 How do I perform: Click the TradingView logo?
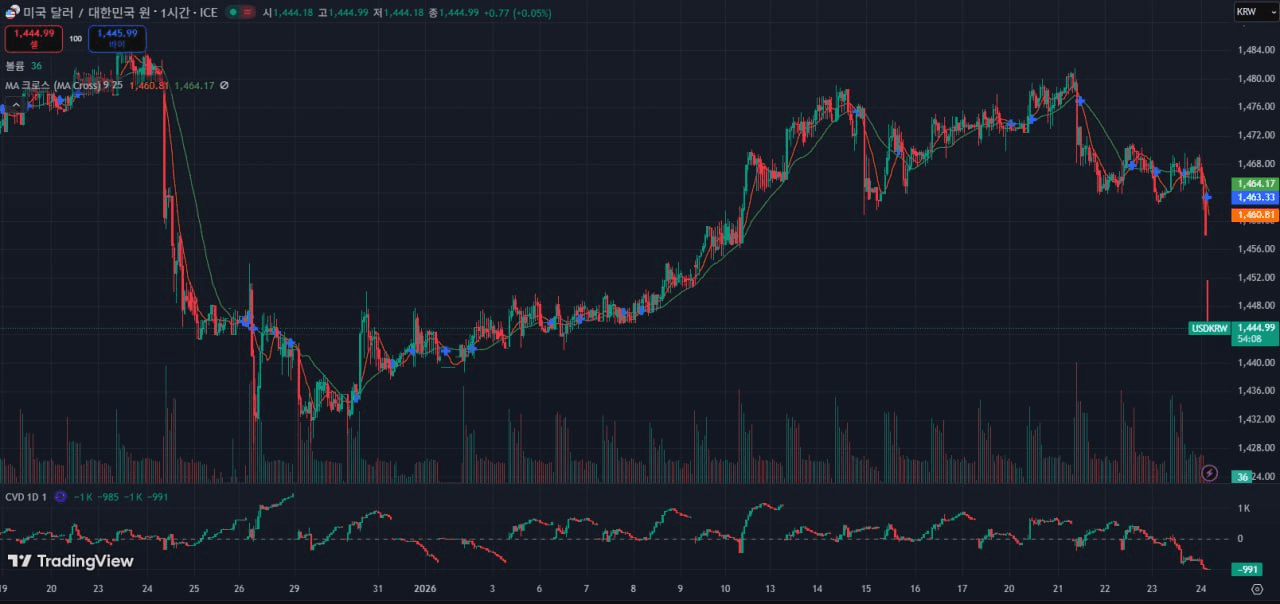tap(70, 561)
